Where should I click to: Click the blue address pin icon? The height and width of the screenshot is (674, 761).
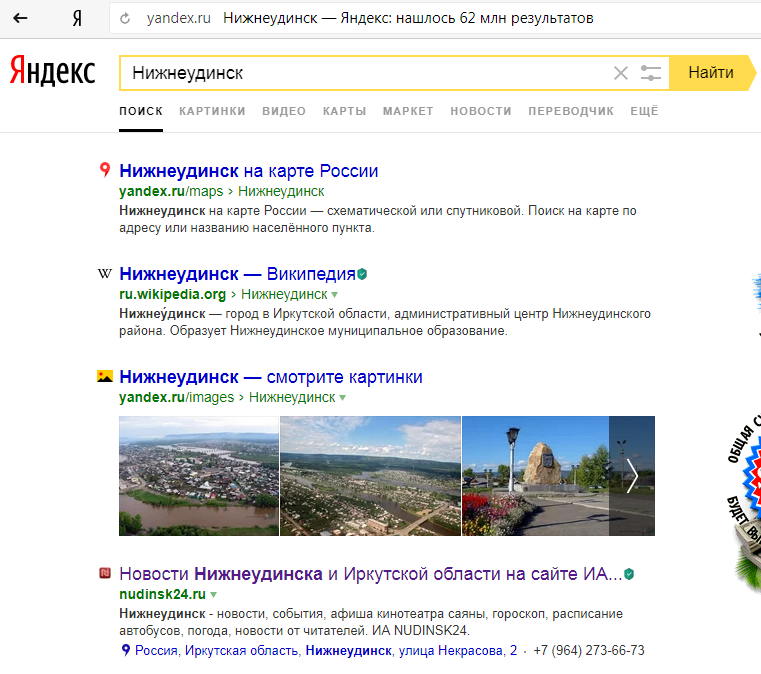[x=126, y=650]
